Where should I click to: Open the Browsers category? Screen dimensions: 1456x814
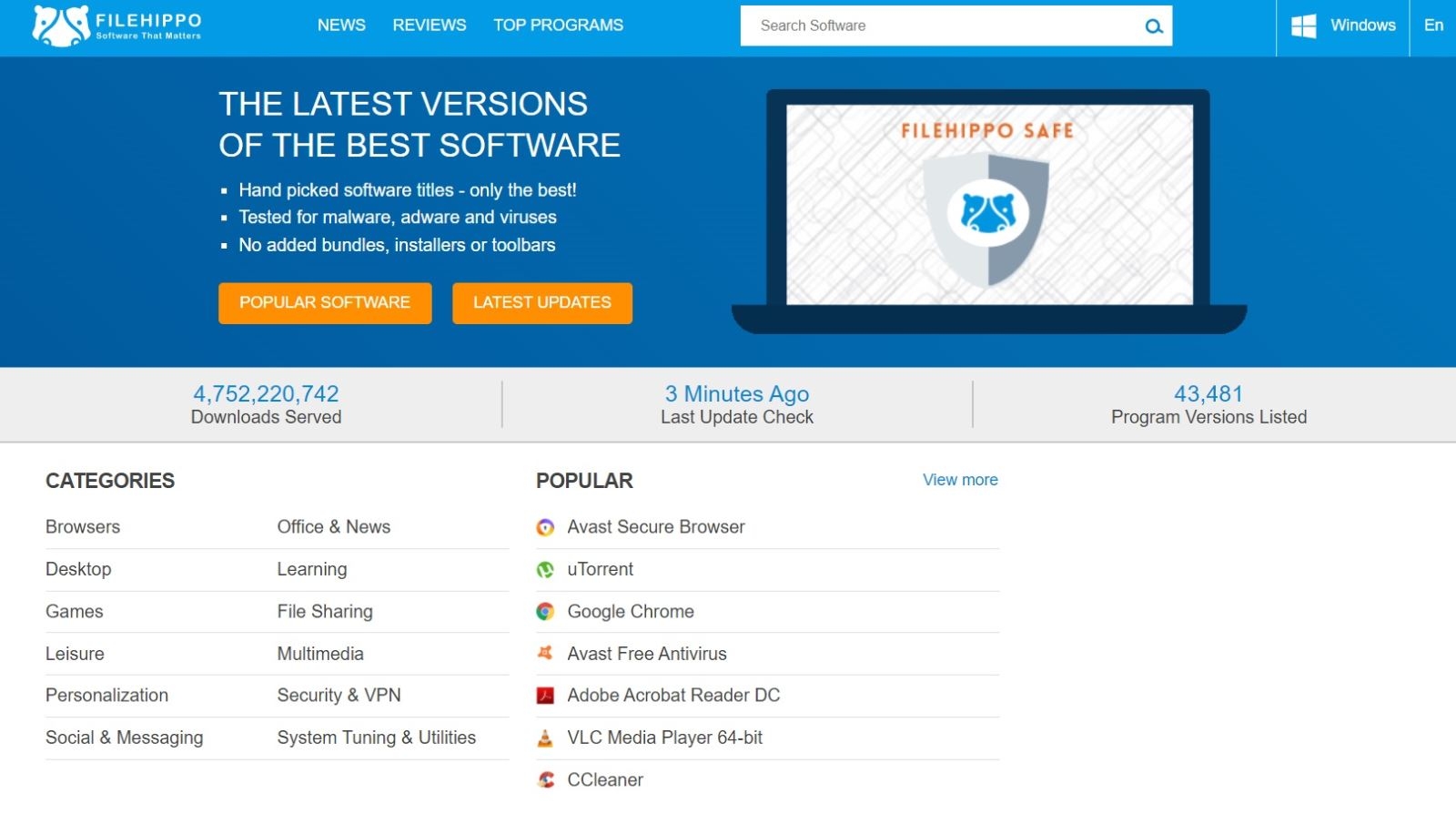83,527
